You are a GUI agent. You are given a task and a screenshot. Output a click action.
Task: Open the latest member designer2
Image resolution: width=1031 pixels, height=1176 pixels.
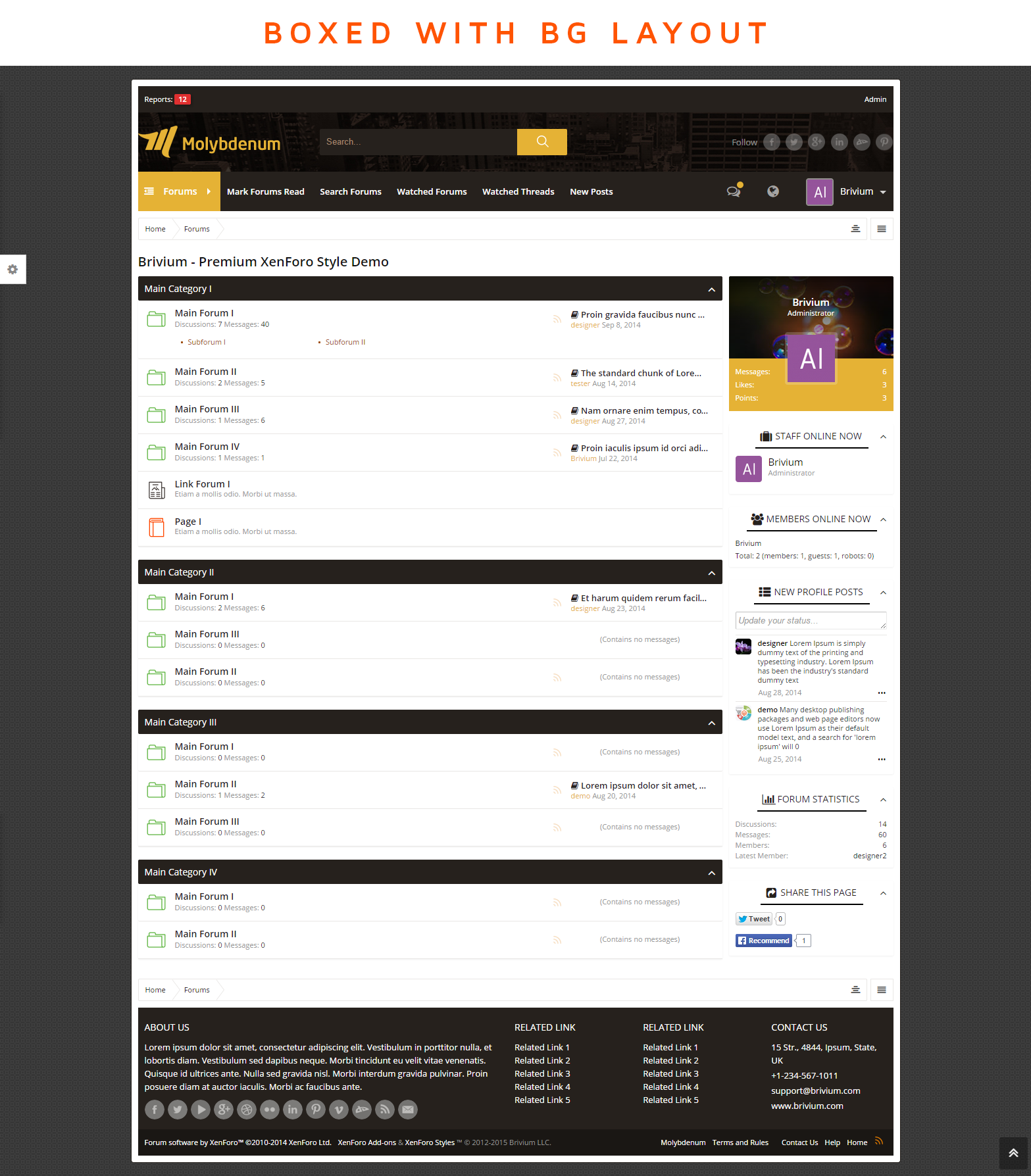pos(870,856)
